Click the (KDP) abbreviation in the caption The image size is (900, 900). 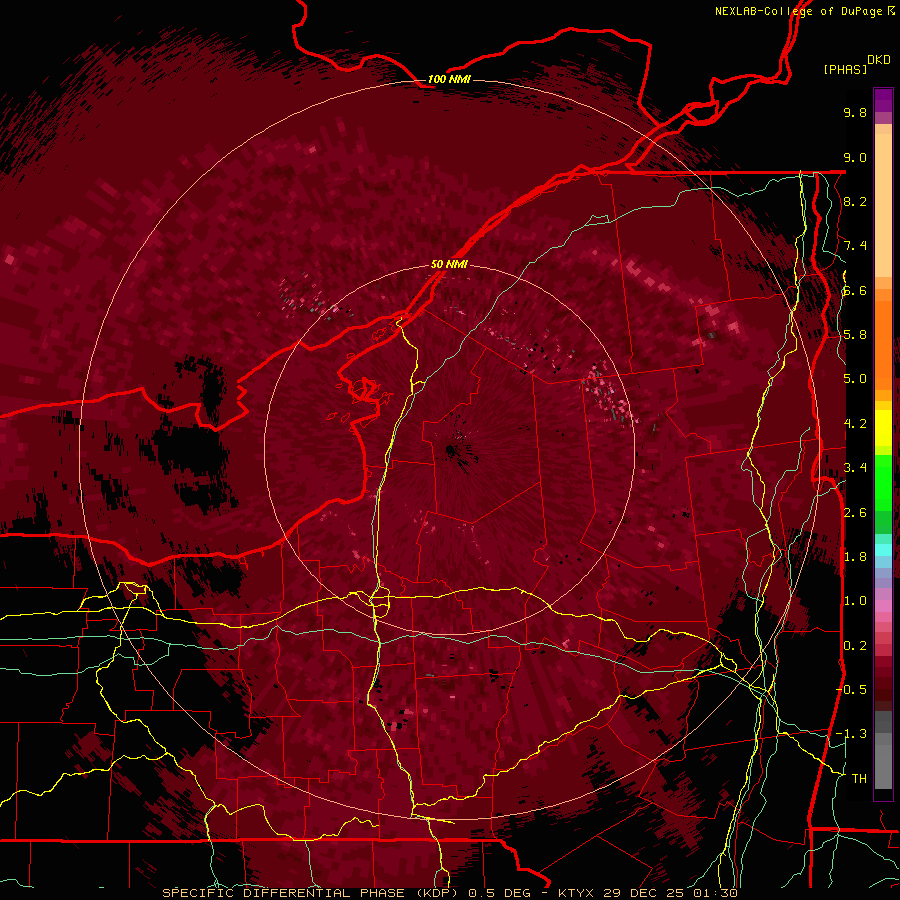[437, 893]
